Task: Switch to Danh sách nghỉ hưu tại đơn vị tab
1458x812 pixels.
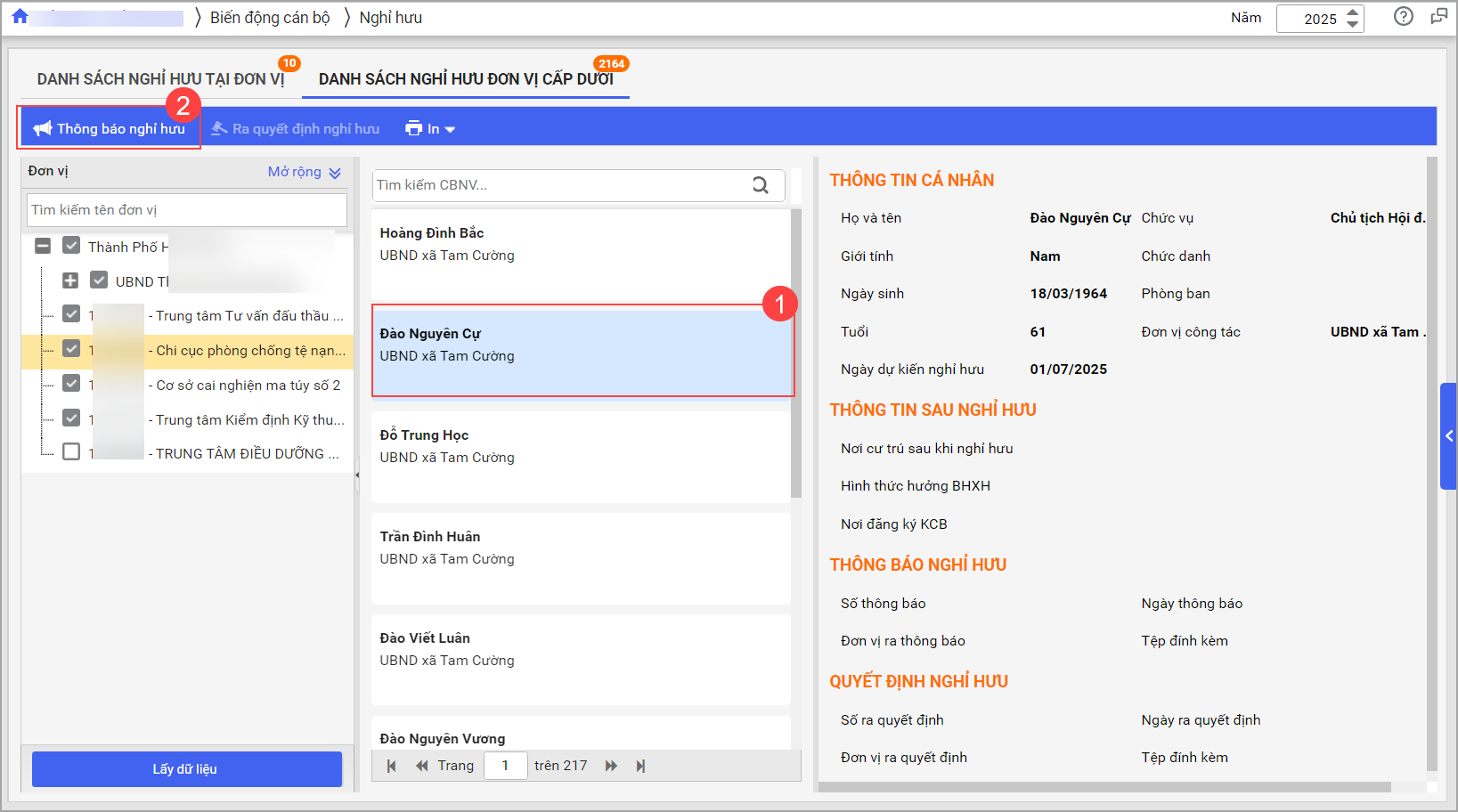Action: point(160,79)
